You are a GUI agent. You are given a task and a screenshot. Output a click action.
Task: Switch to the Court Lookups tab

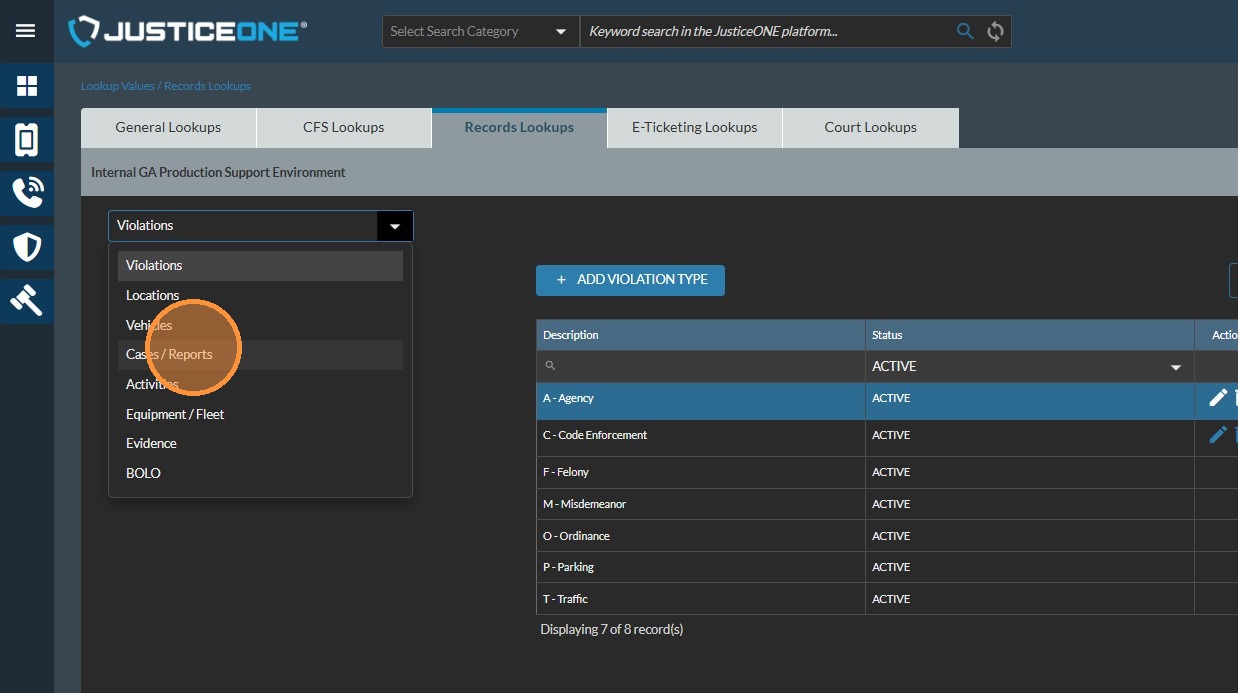click(870, 128)
